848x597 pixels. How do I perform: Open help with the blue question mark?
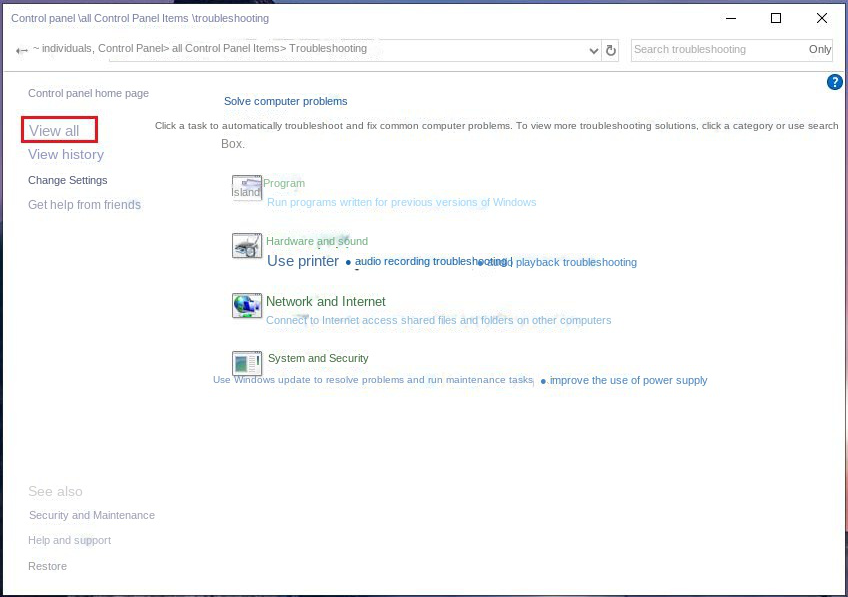(x=835, y=82)
